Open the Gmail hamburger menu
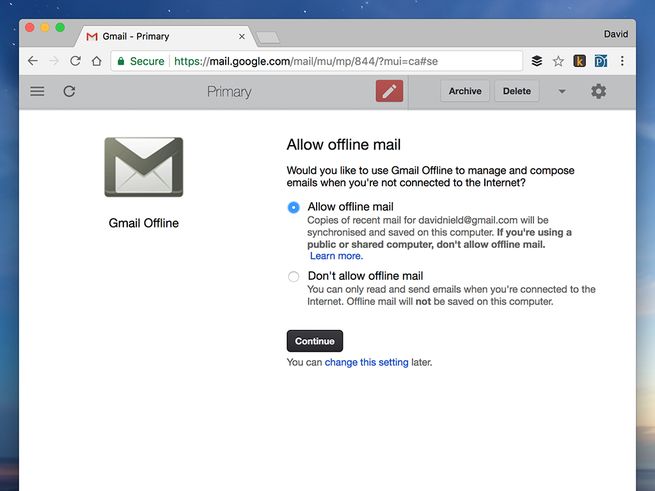This screenshot has width=655, height=491. pyautogui.click(x=37, y=91)
